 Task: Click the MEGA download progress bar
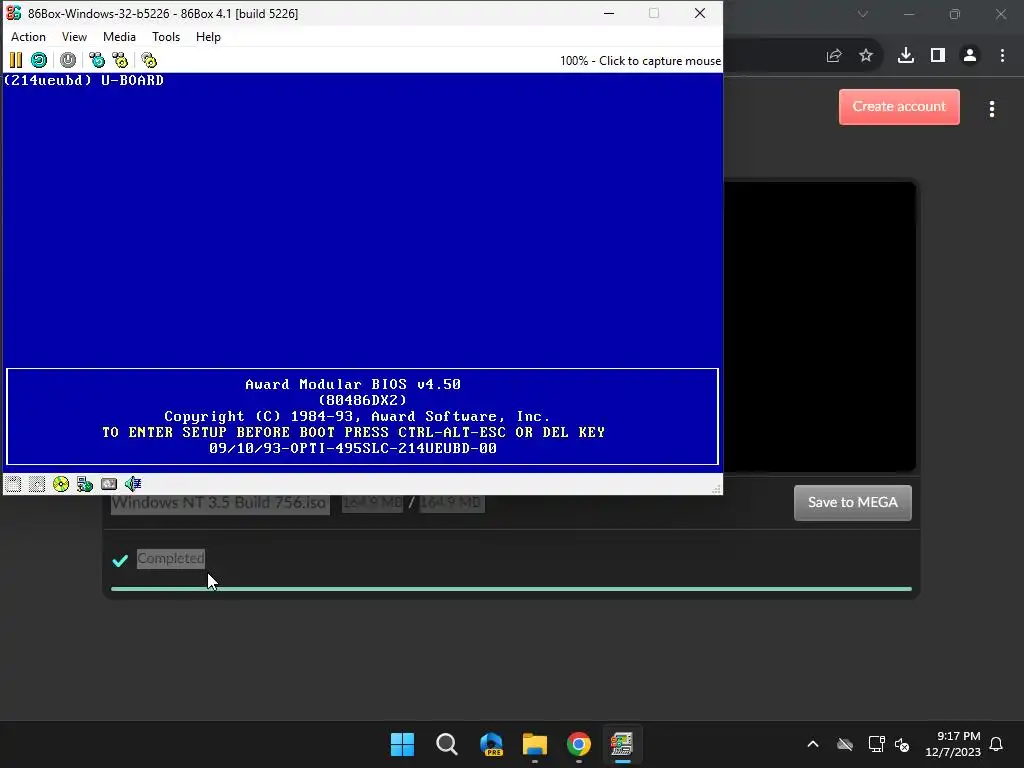click(x=511, y=589)
